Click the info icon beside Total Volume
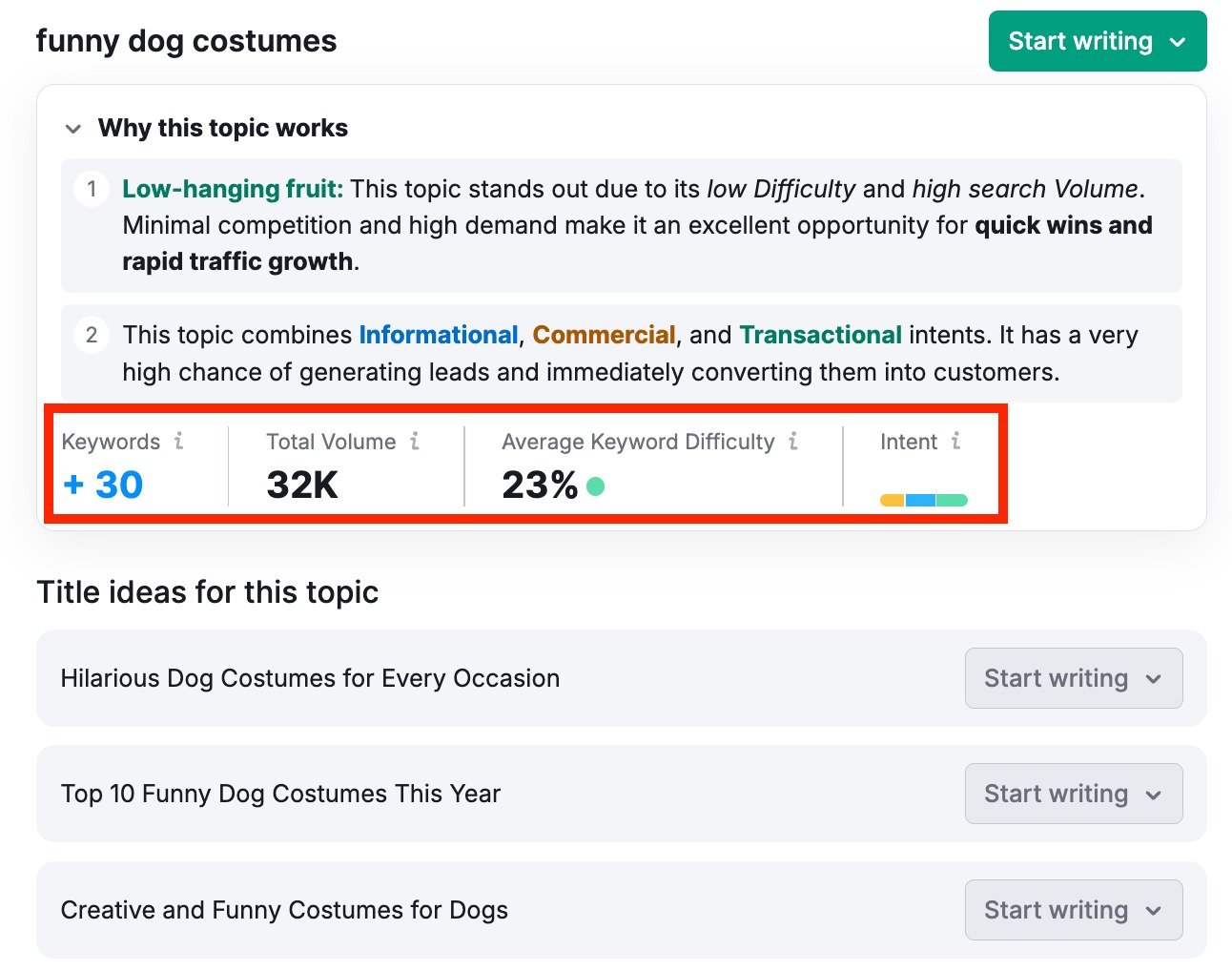Image resolution: width=1232 pixels, height=971 pixels. coord(414,442)
